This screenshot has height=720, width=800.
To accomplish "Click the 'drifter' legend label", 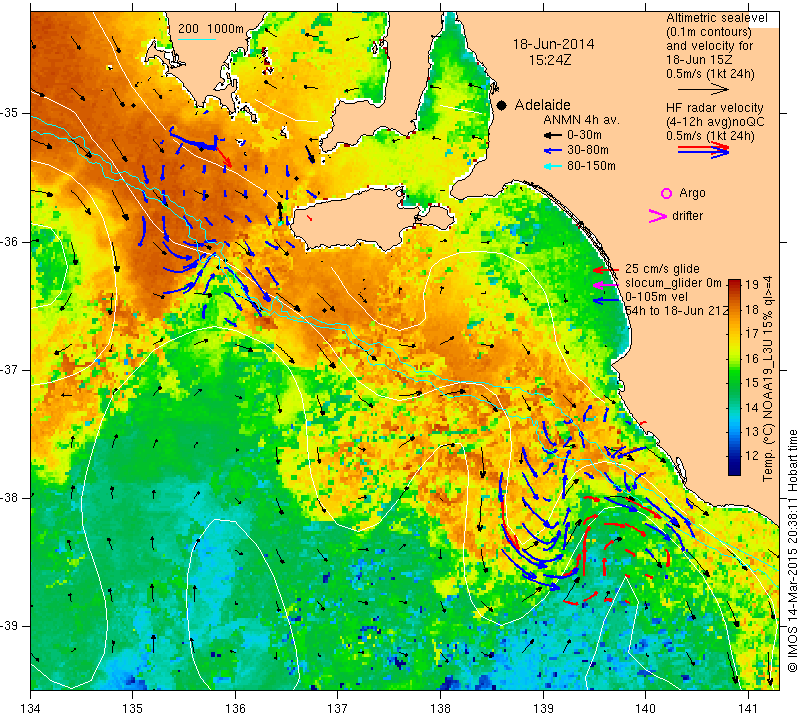I will 687,216.
